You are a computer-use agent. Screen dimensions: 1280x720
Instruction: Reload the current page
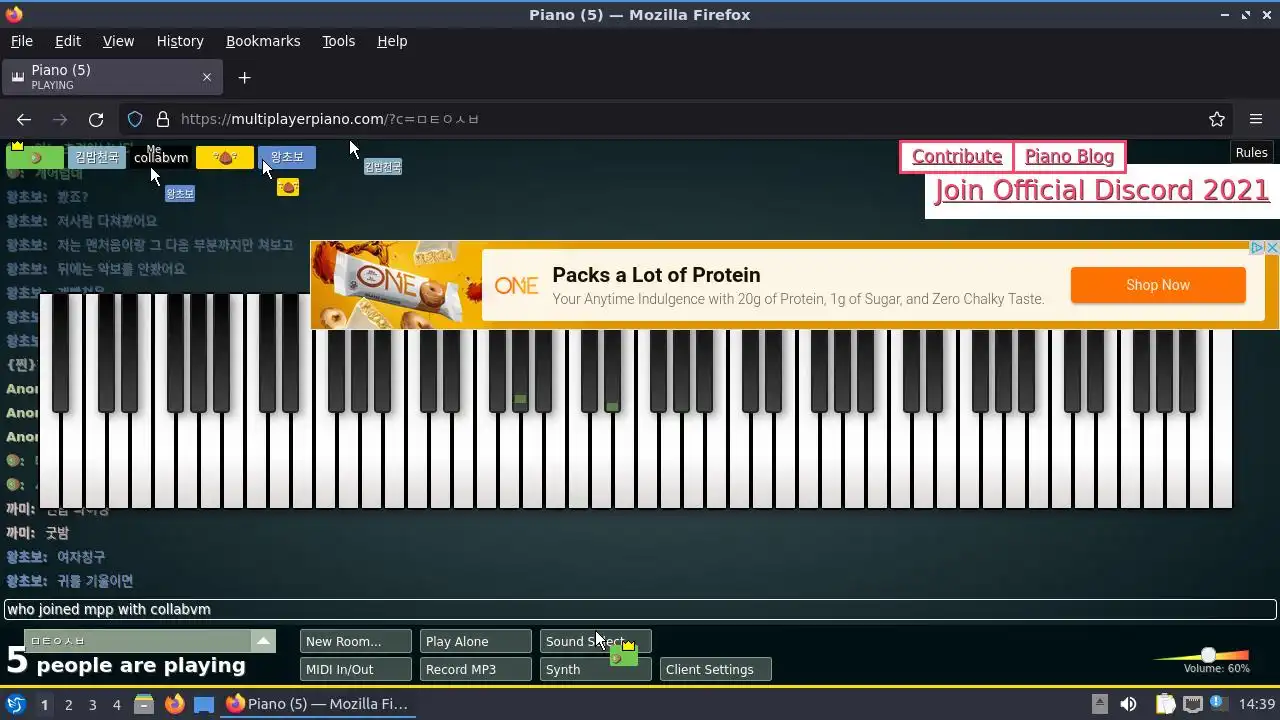(x=96, y=119)
